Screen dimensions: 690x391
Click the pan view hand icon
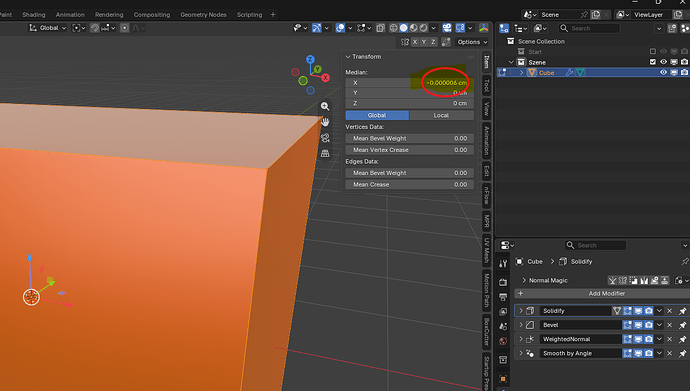click(325, 122)
